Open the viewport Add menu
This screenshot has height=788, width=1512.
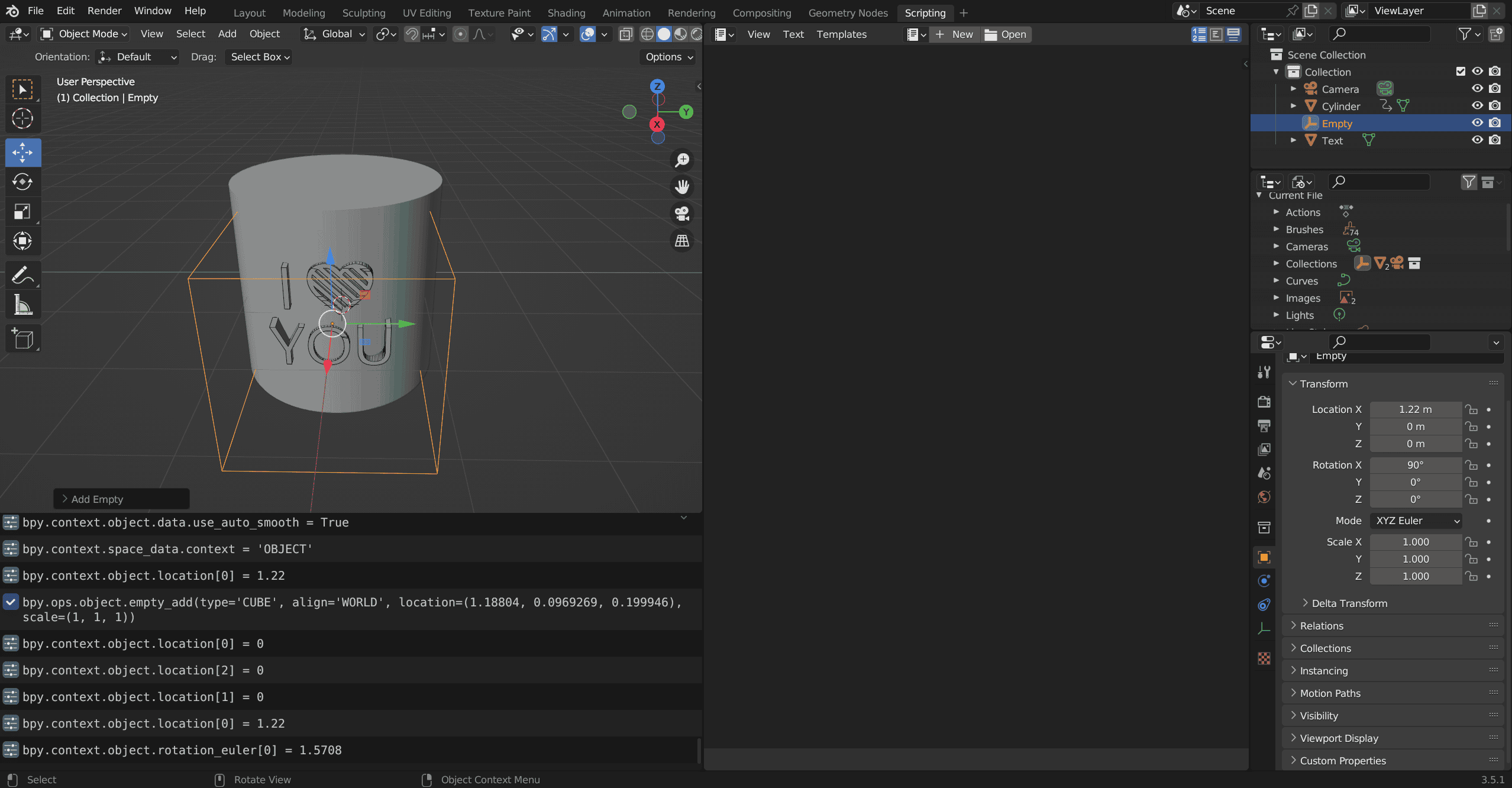[227, 34]
